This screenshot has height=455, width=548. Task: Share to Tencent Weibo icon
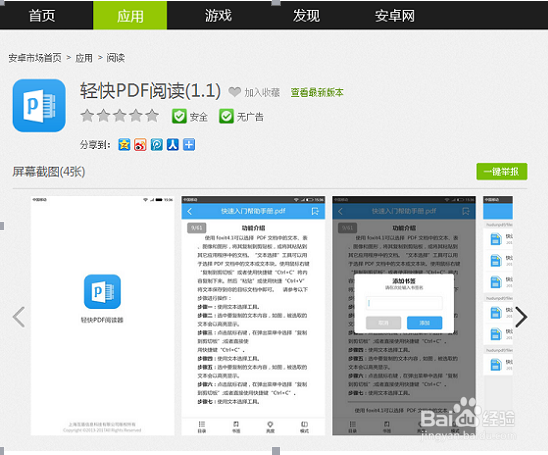pyautogui.click(x=157, y=144)
